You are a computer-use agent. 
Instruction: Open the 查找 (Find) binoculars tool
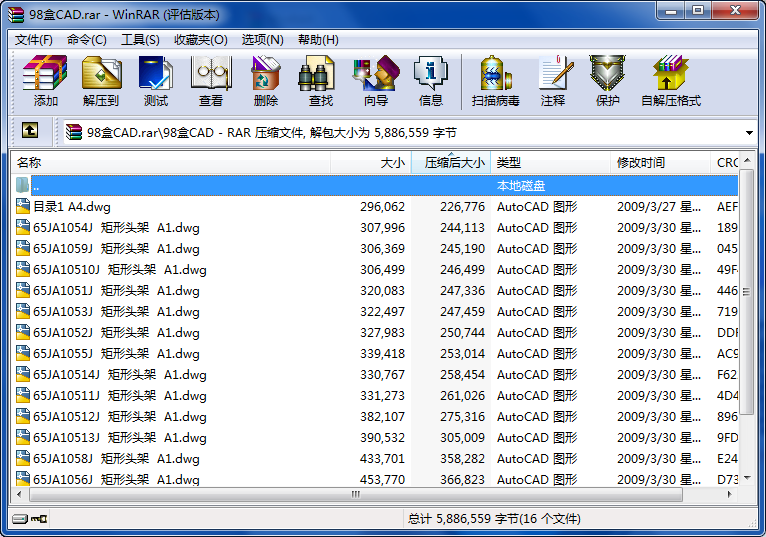click(x=320, y=81)
